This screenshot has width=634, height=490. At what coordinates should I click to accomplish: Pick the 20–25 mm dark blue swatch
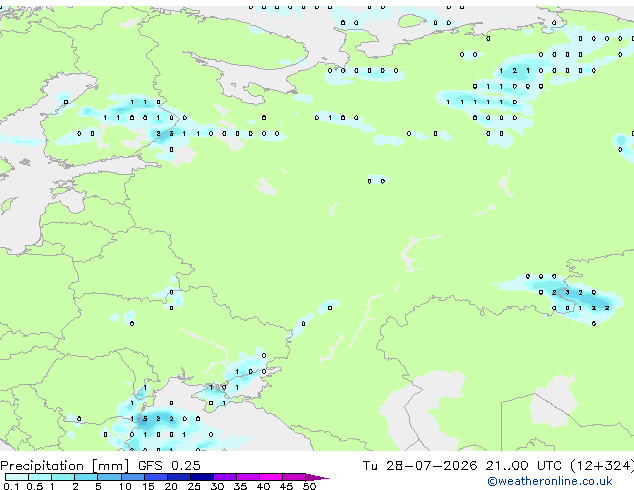179,477
